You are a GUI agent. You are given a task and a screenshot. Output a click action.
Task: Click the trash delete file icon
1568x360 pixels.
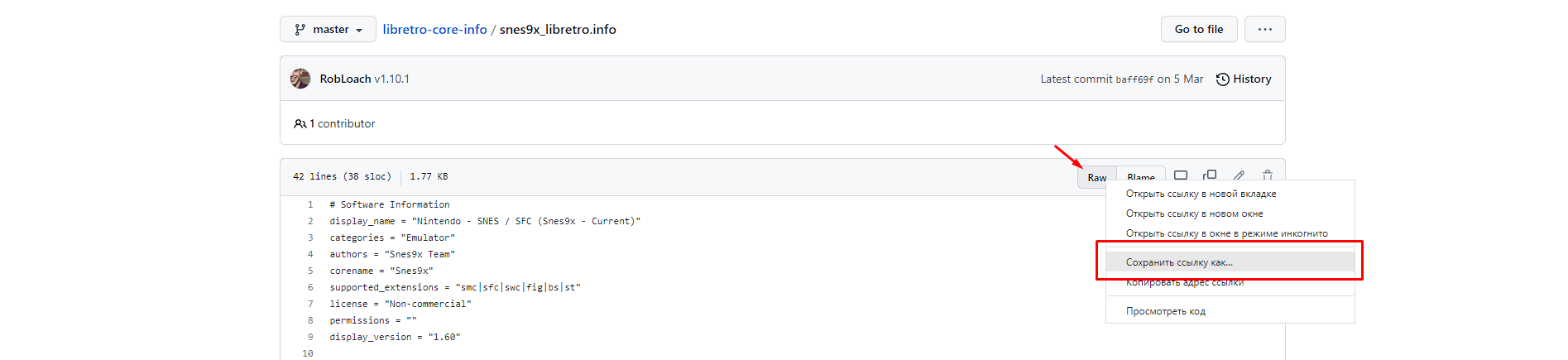pyautogui.click(x=1268, y=175)
